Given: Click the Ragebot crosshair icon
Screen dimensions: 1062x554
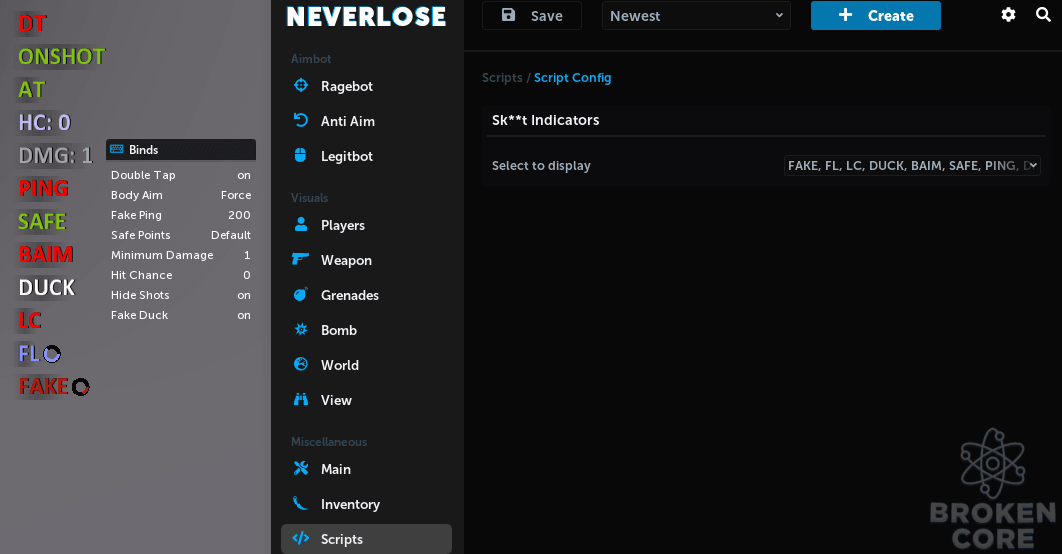Looking at the screenshot, I should coord(301,85).
